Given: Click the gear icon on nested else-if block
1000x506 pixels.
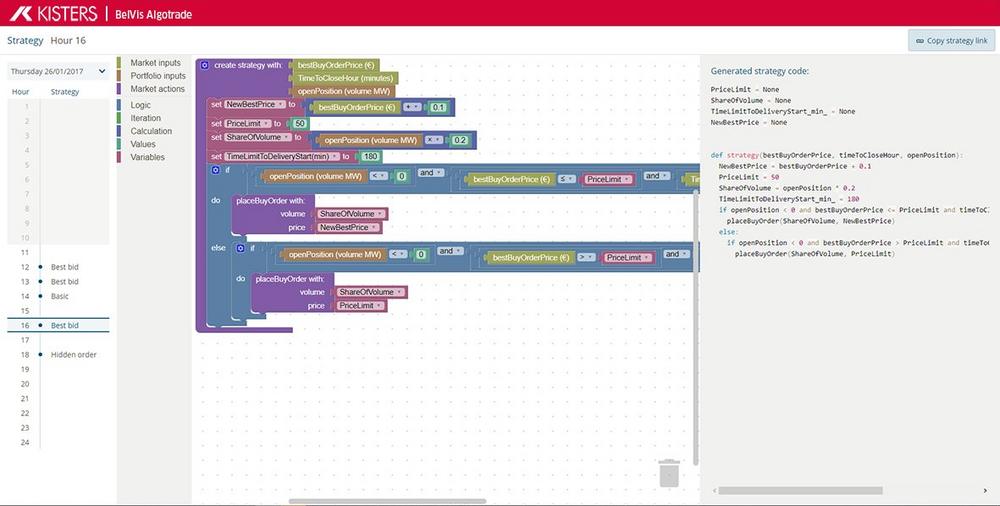Looking at the screenshot, I should tap(240, 248).
